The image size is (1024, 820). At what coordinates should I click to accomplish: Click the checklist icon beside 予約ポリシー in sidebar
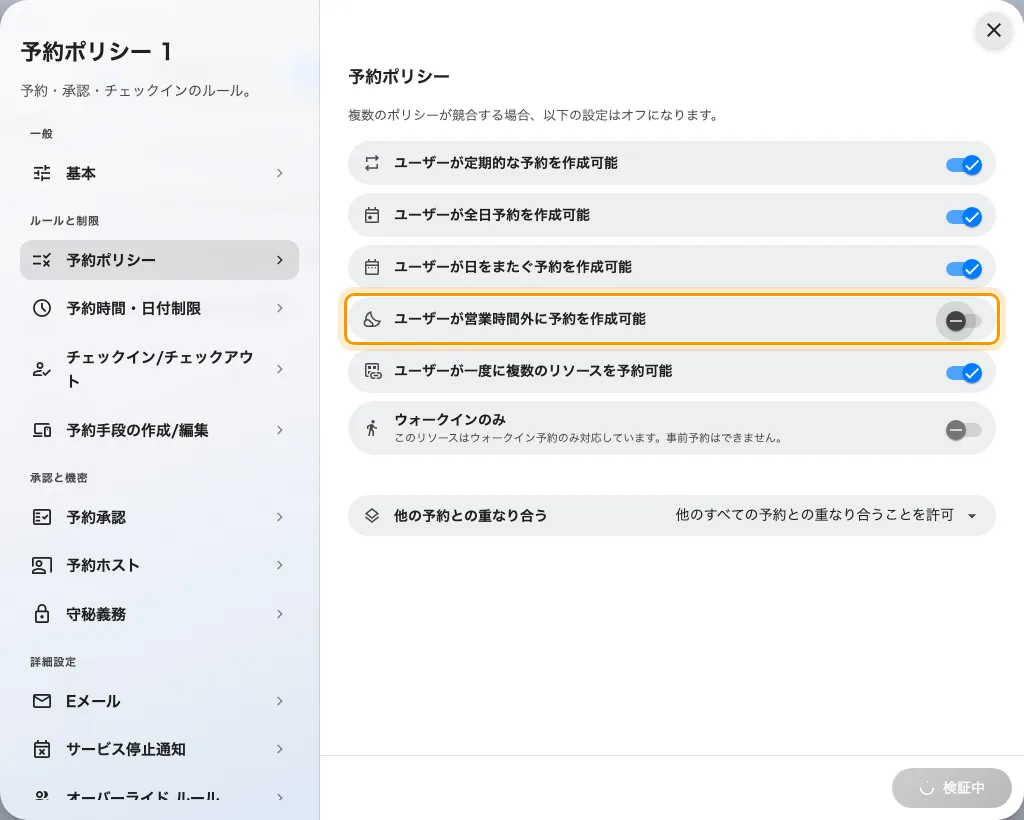click(42, 260)
